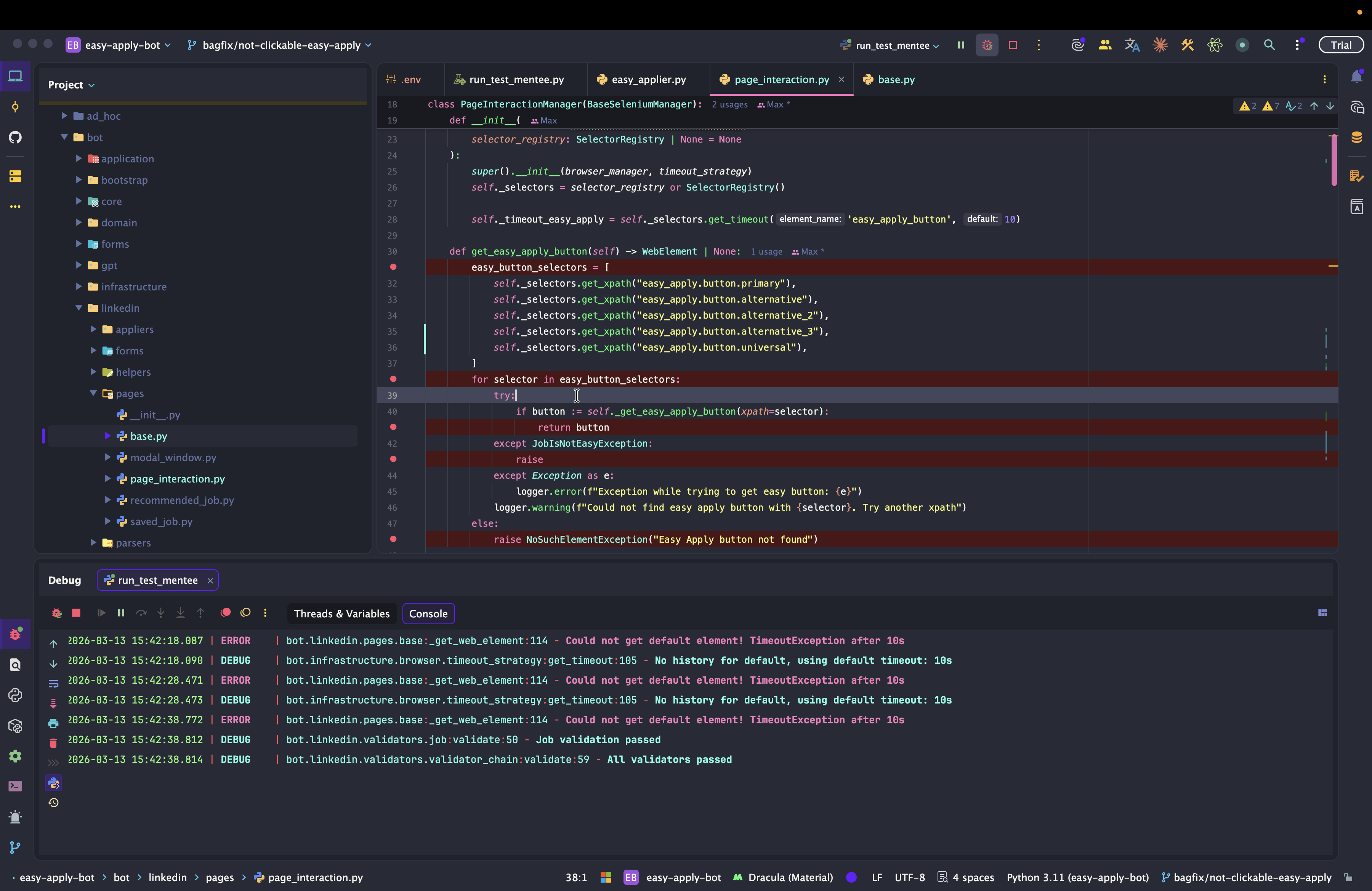Click the Stop debug session icon in main toolbar
Screen dimensions: 1372x891
coord(1013,45)
